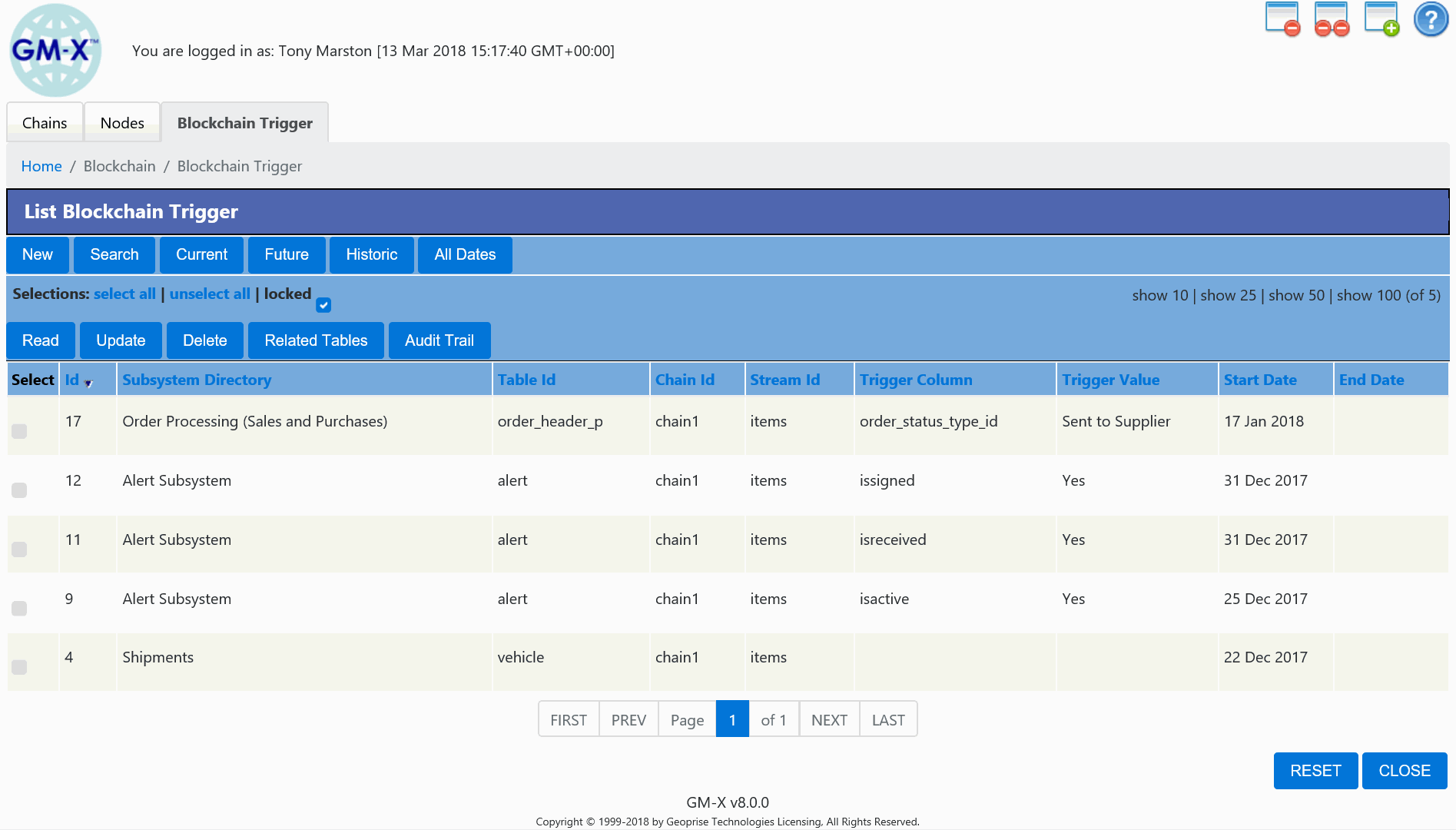Switch to the Nodes tab
Screen dimensions: 1456x830
[122, 123]
